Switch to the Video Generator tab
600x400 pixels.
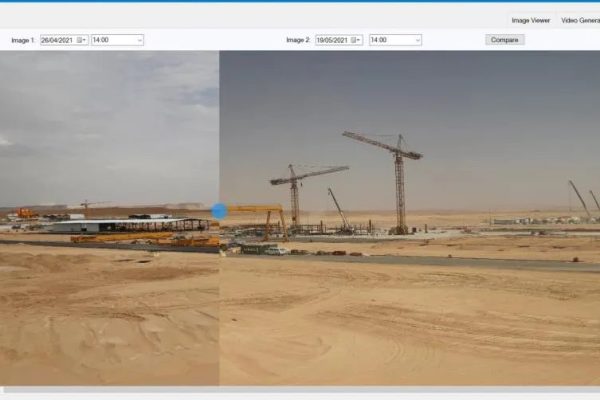click(x=580, y=20)
